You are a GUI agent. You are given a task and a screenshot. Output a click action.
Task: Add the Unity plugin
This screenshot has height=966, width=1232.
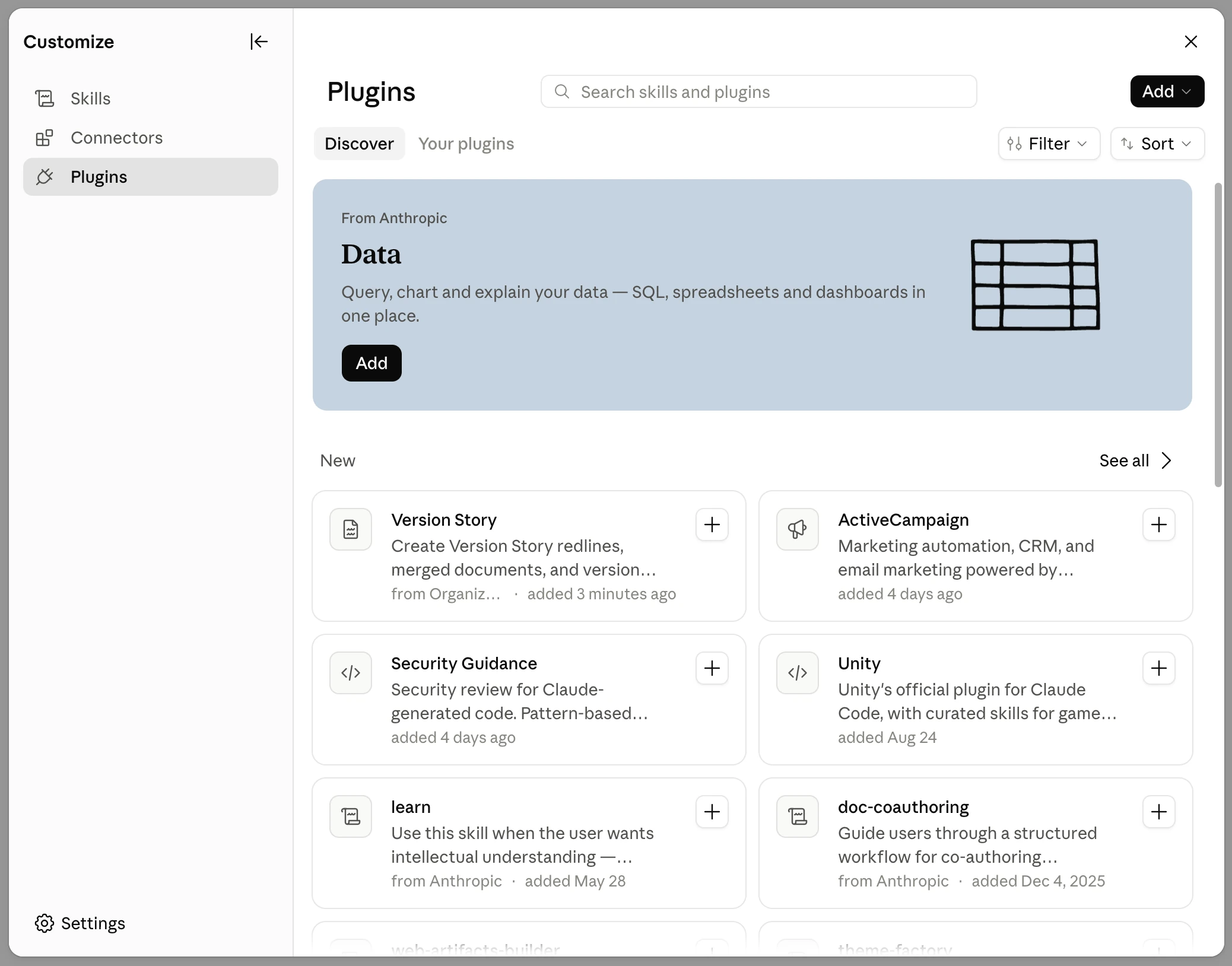coord(1159,668)
